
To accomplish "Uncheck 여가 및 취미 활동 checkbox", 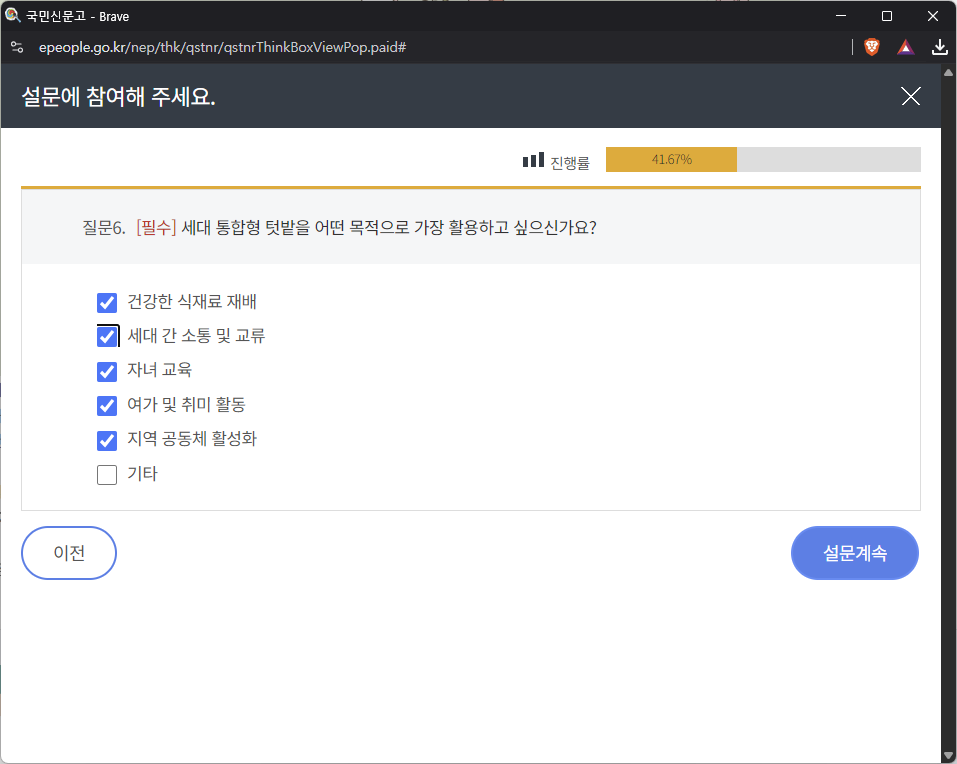I will [x=107, y=405].
